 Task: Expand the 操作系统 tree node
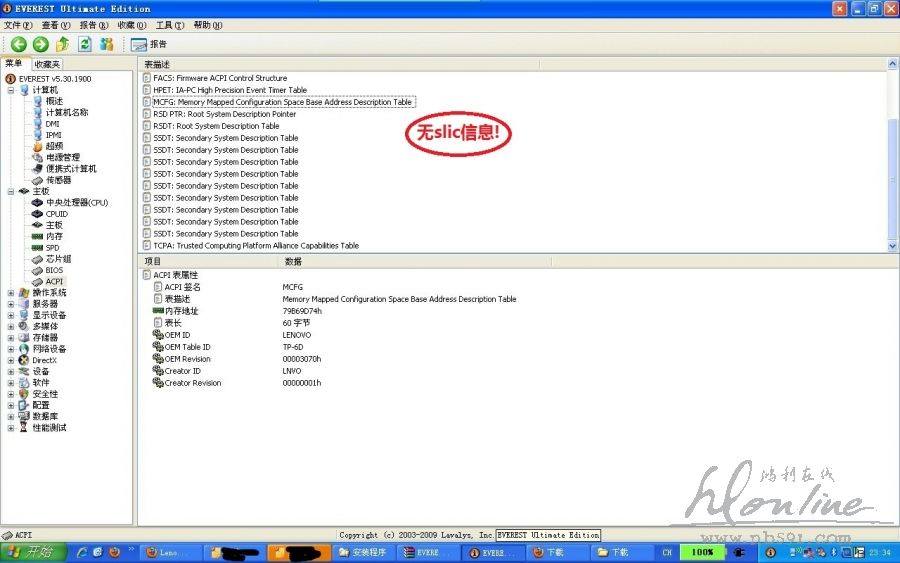tap(11, 293)
